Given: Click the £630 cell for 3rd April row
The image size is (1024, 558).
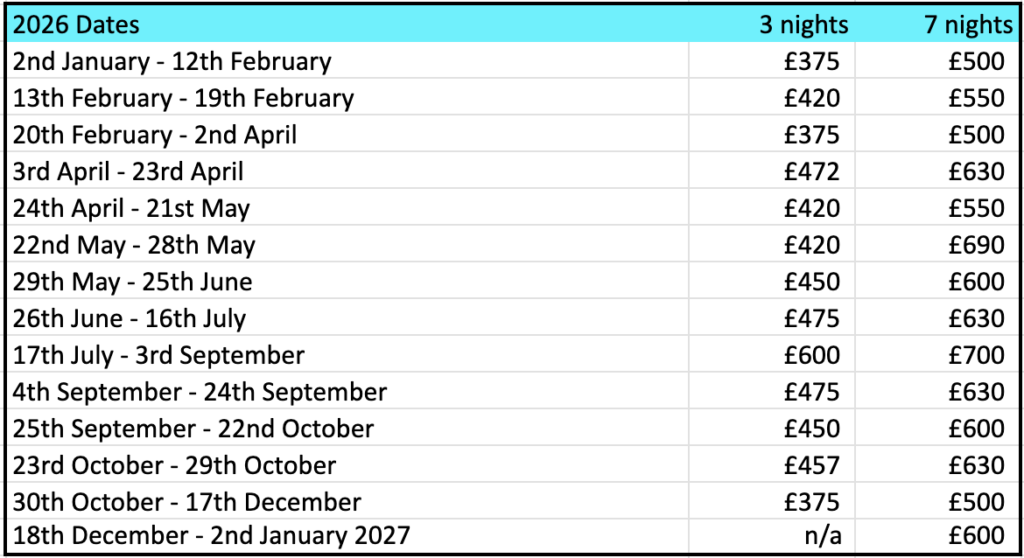Looking at the screenshot, I should tap(977, 172).
